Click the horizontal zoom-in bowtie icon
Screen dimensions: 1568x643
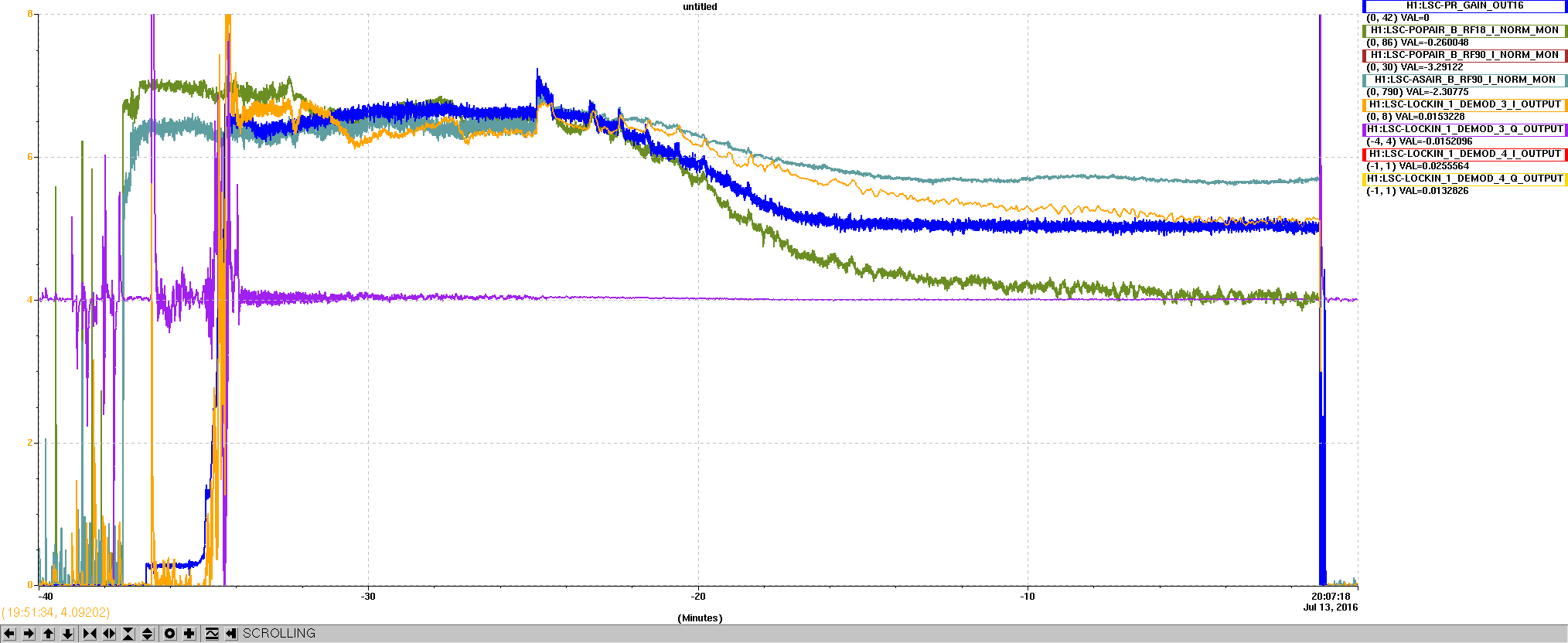[x=90, y=634]
